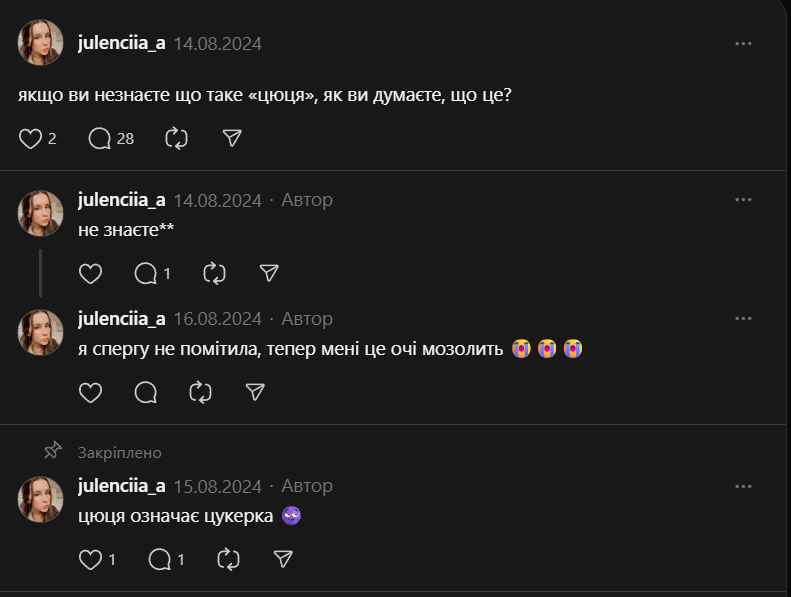Image resolution: width=791 pixels, height=597 pixels.
Task: Open the 15.08.2024 timestamp of pinned reply
Action: pyautogui.click(x=217, y=486)
